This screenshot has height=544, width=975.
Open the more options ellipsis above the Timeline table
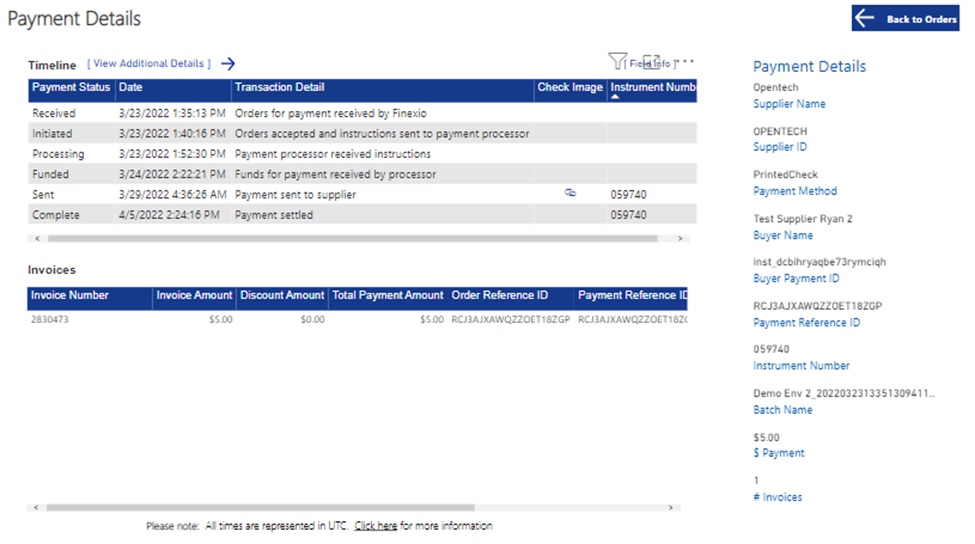pyautogui.click(x=686, y=62)
